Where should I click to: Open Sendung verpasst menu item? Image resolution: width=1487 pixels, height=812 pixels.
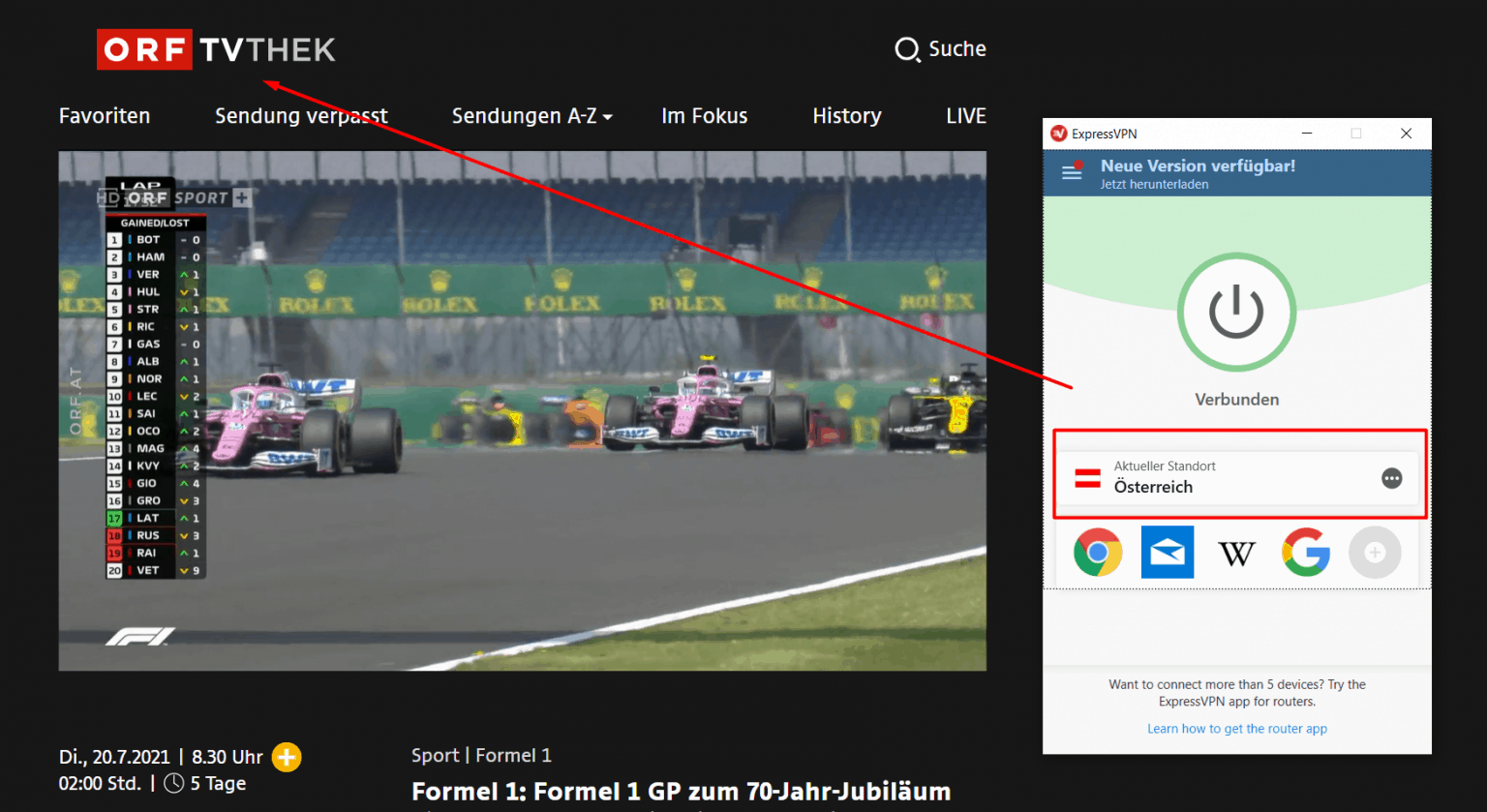[301, 116]
